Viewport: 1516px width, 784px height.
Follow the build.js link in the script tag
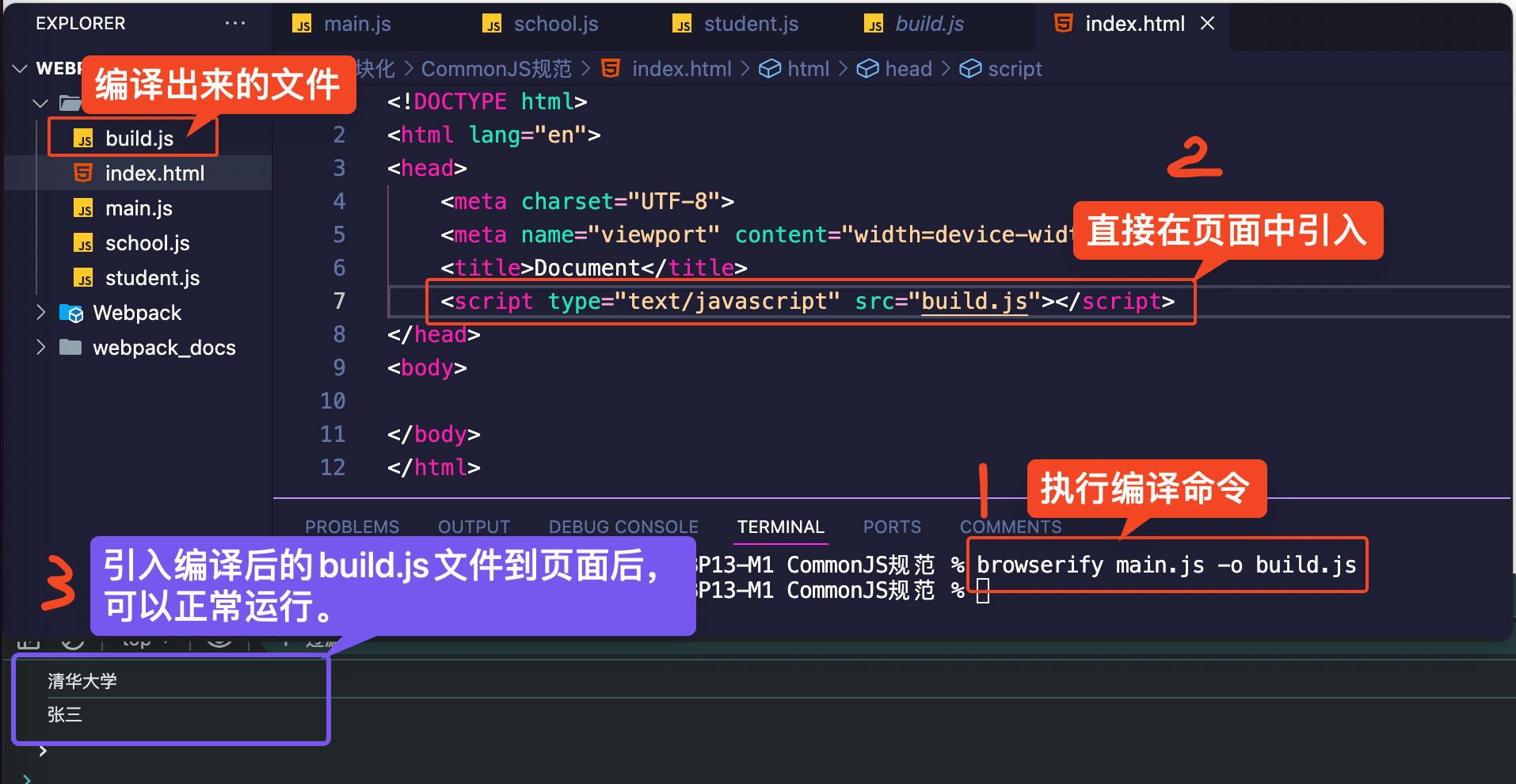pyautogui.click(x=974, y=302)
